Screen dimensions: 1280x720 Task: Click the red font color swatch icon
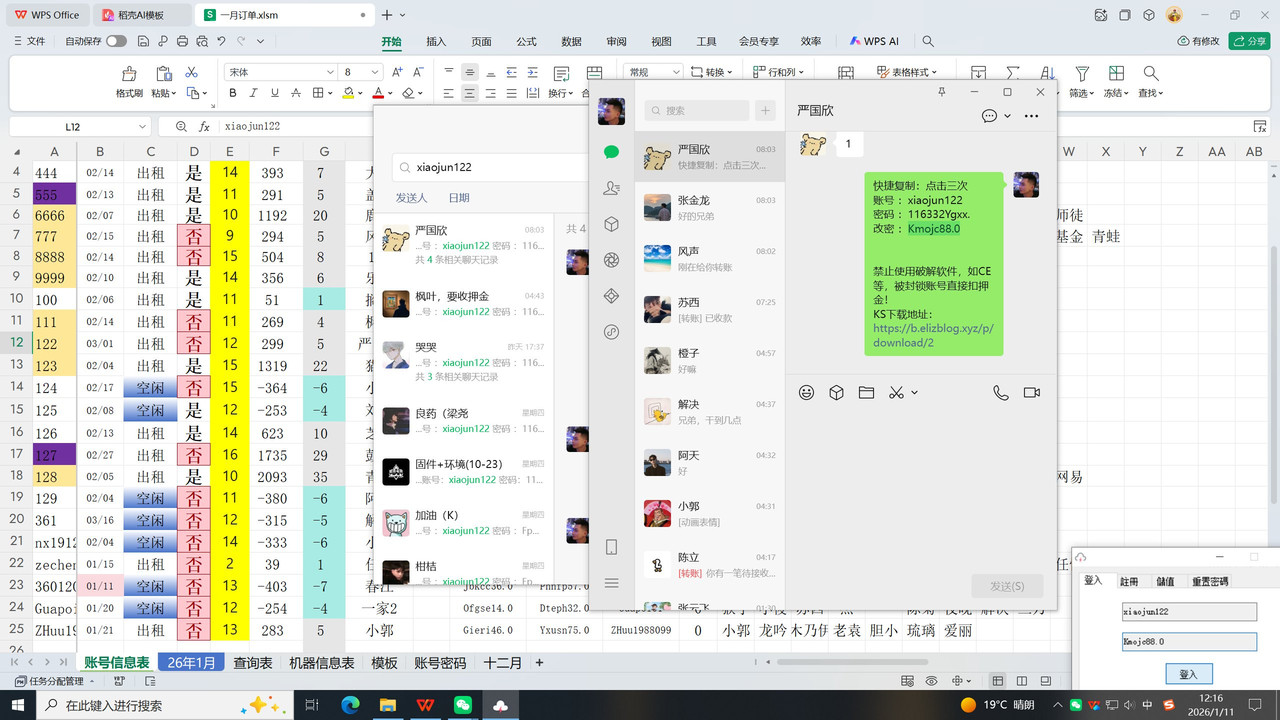tap(379, 93)
